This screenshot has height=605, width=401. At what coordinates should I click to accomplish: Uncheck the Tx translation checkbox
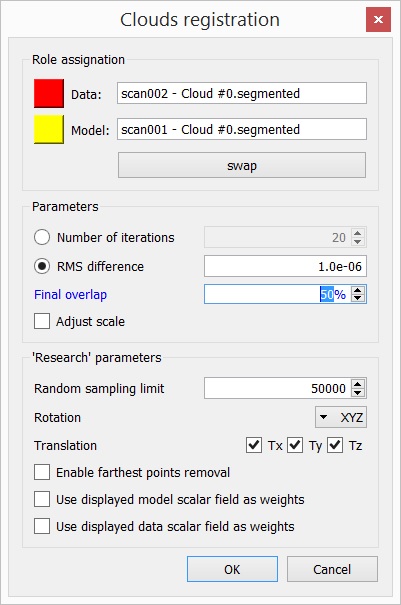coord(254,445)
